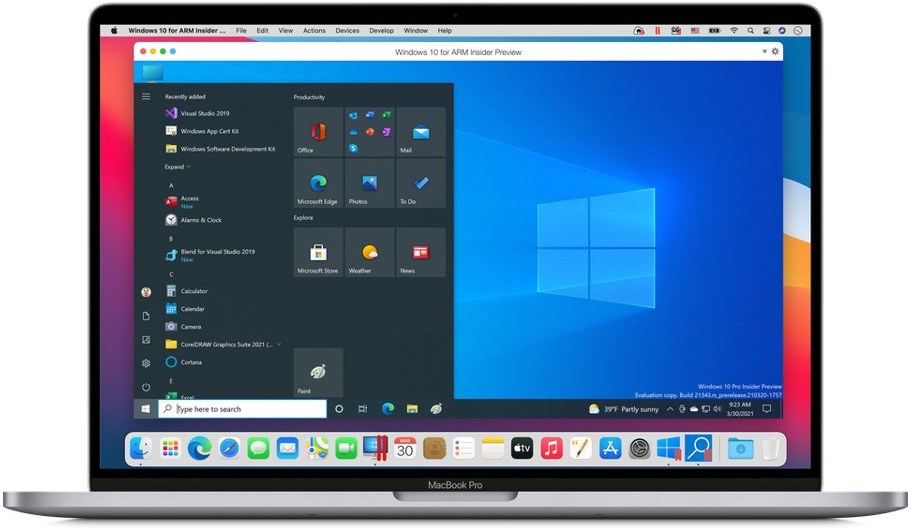Collapse the Start menu using the hamburger icon
Screen dimensions: 912x528
[146, 97]
